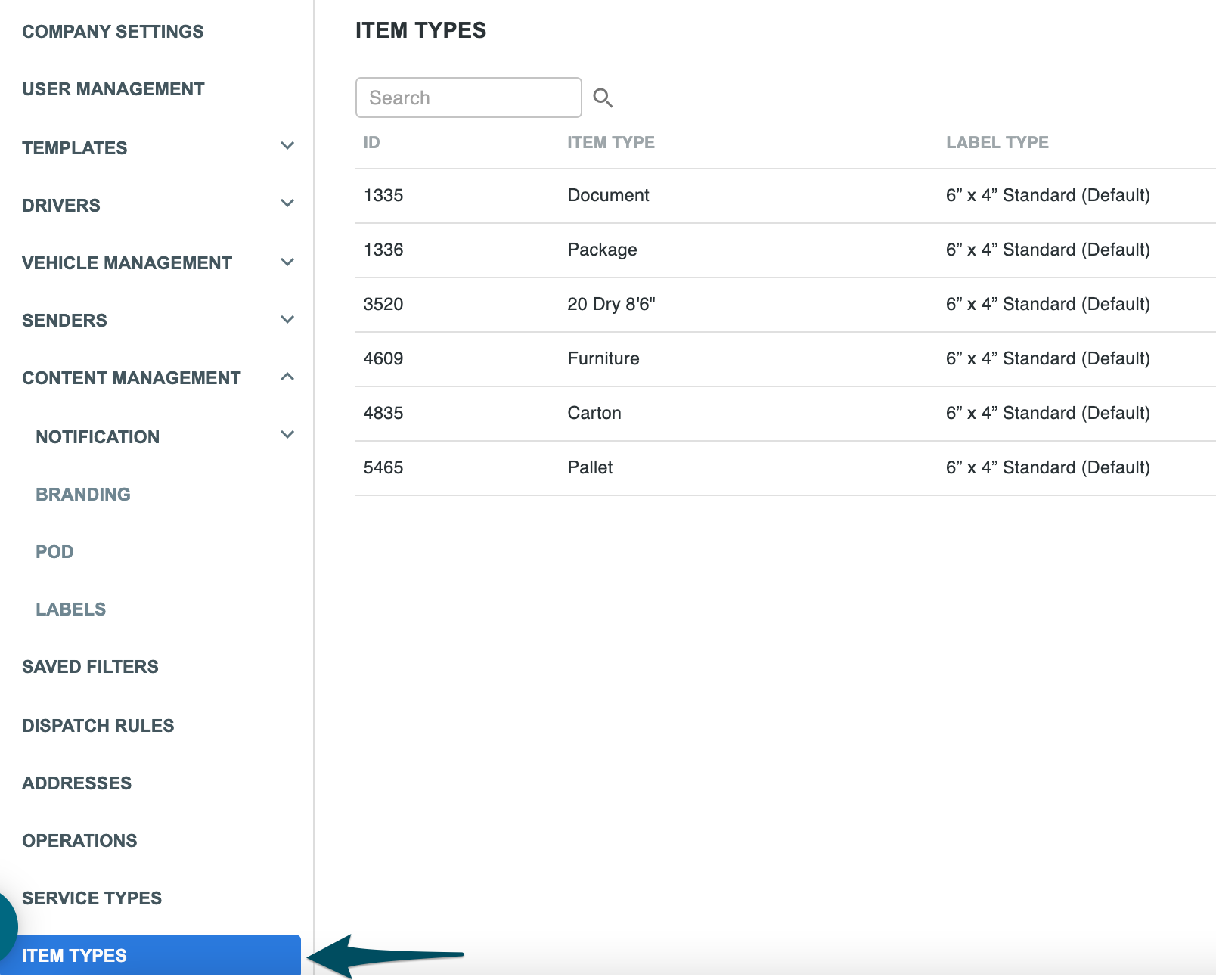Click the search magnifier icon
The height and width of the screenshot is (980, 1216).
[603, 98]
